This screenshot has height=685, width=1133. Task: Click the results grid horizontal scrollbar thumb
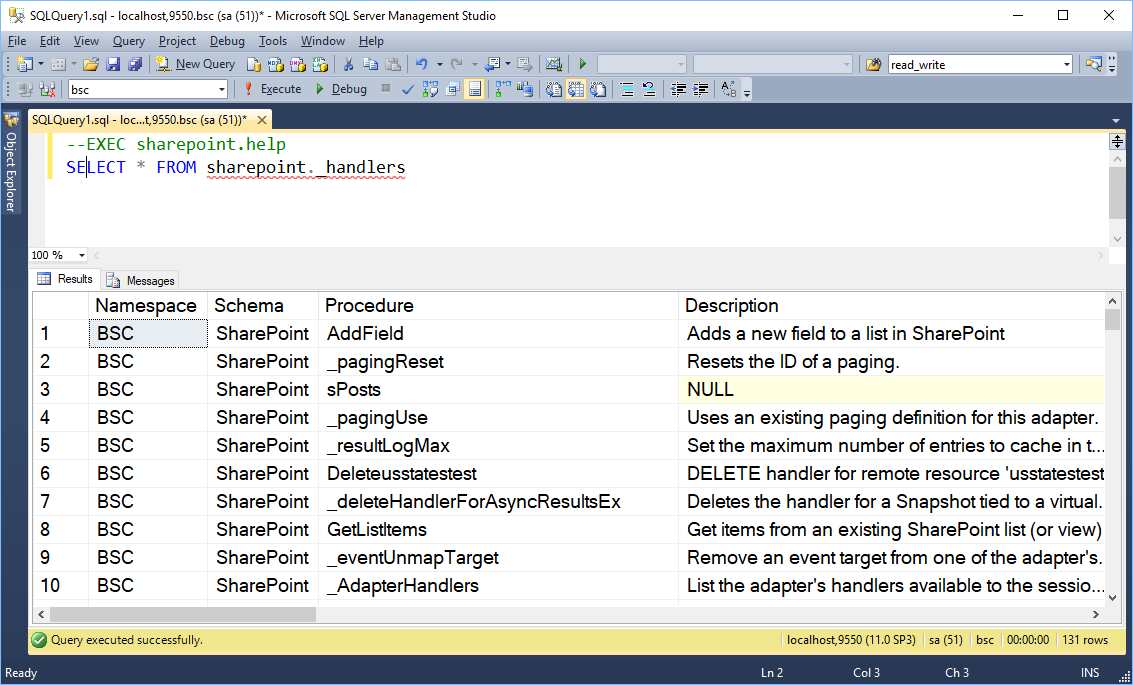[183, 614]
